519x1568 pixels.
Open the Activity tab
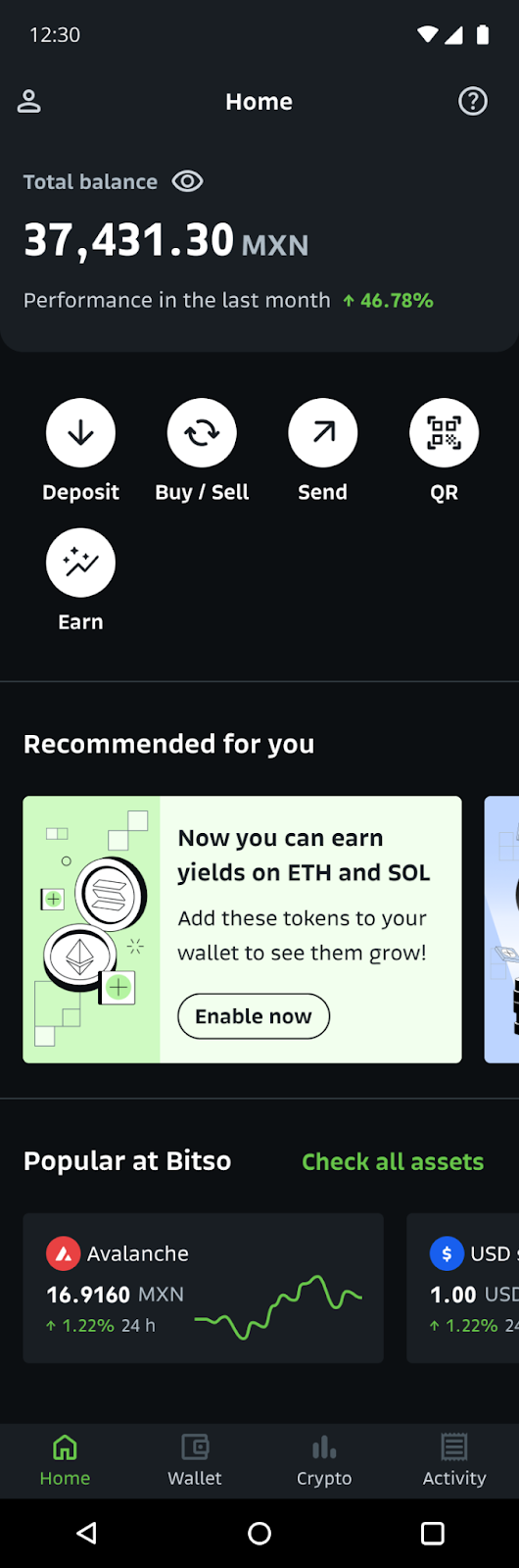(x=454, y=1460)
